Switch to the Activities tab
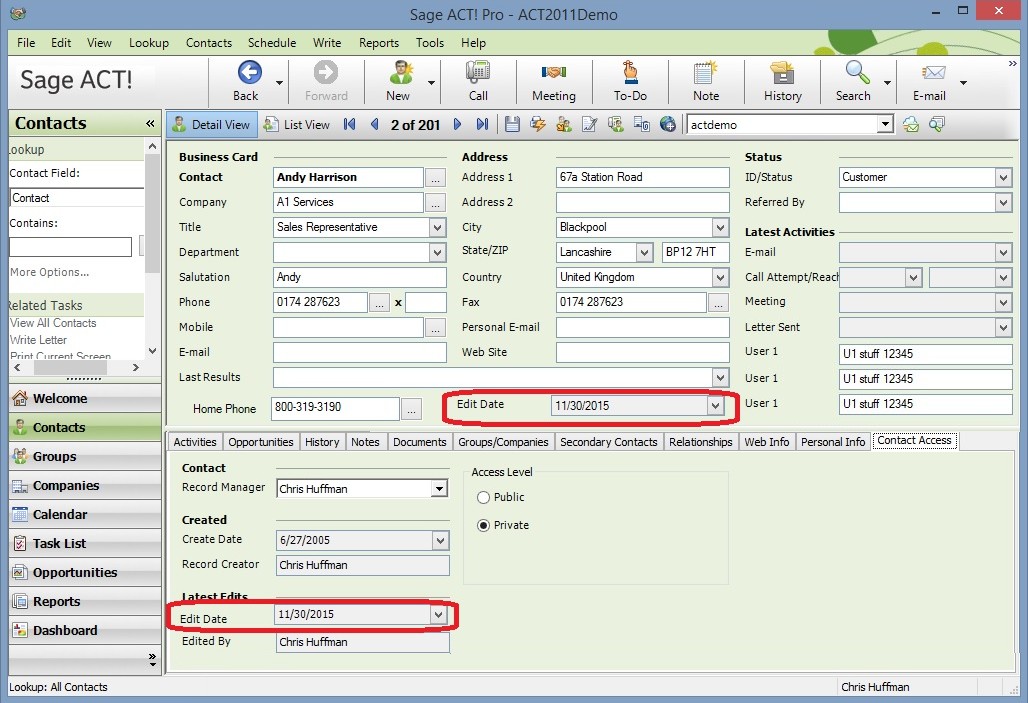 (x=195, y=442)
